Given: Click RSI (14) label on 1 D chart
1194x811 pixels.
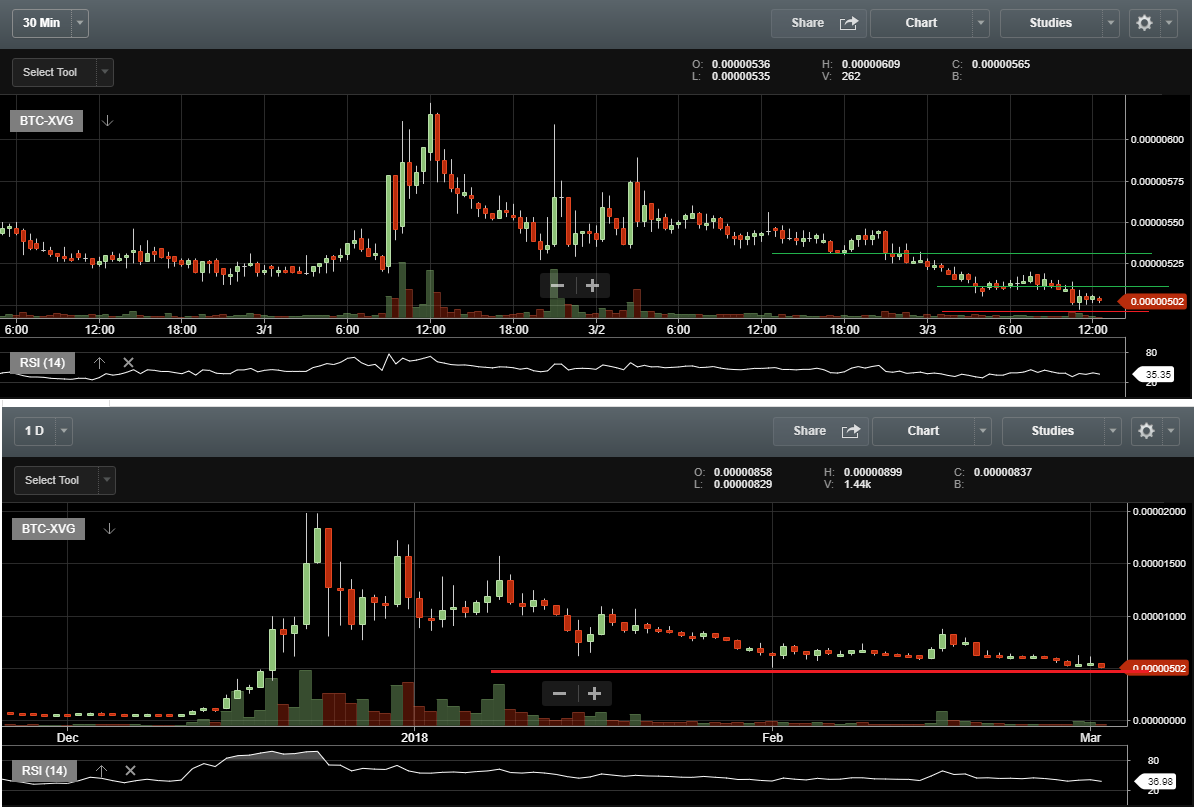Looking at the screenshot, I should pyautogui.click(x=45, y=771).
